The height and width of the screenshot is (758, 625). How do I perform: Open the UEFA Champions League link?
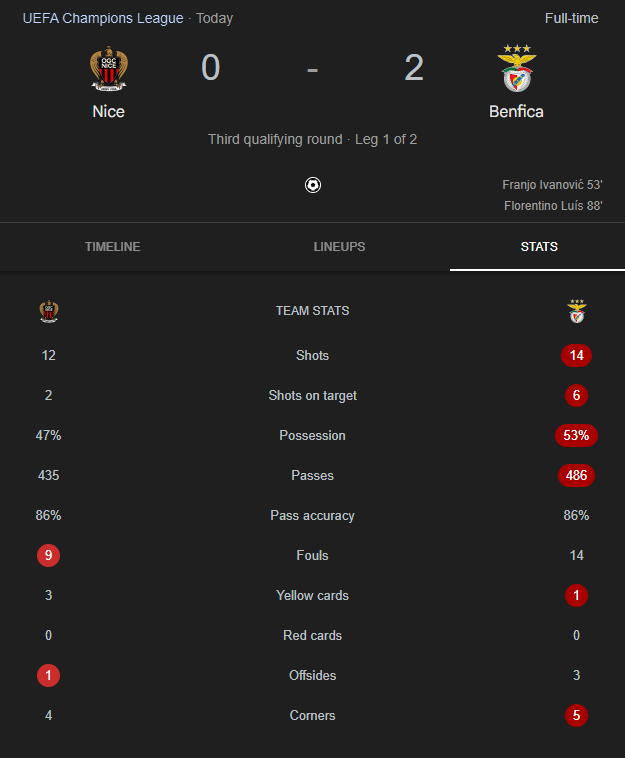click(103, 18)
